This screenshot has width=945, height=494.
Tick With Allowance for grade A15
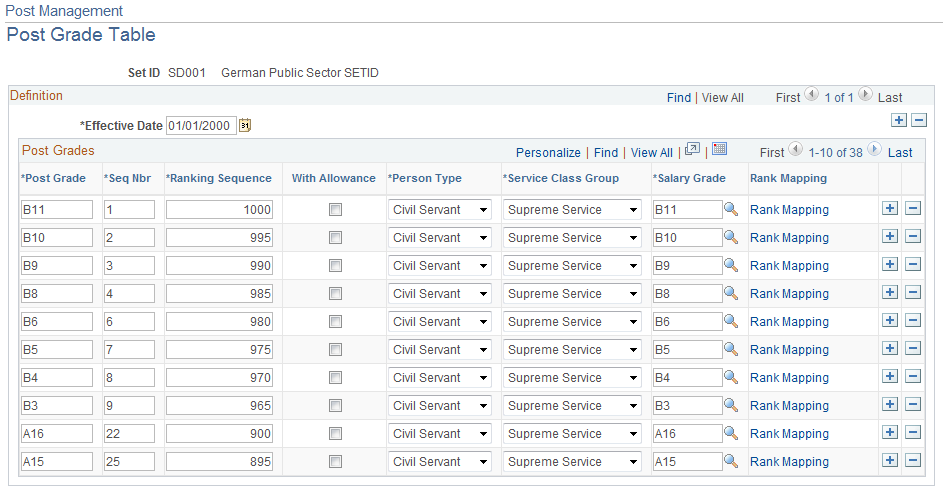335,461
